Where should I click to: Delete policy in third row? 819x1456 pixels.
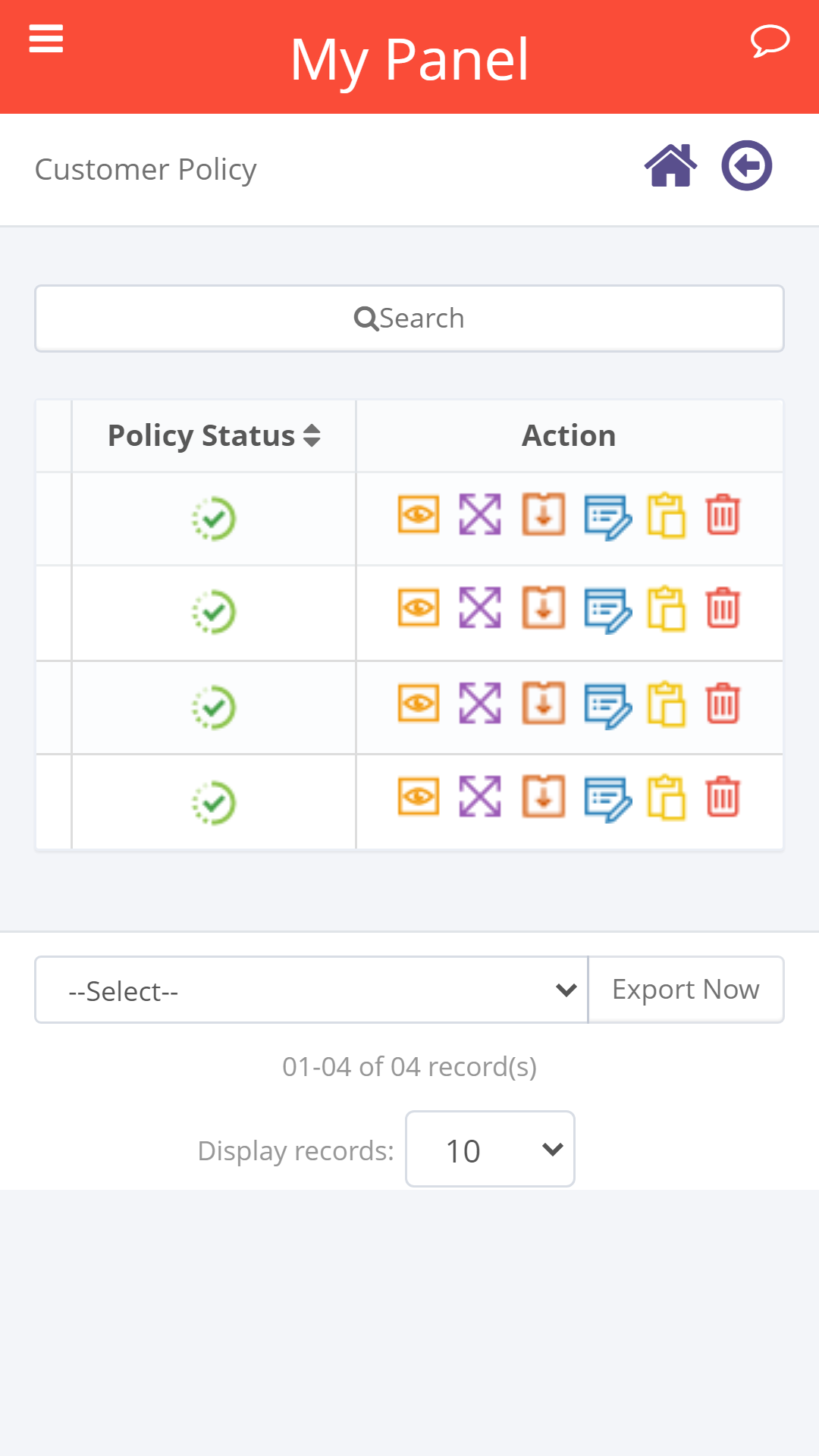pos(723,703)
